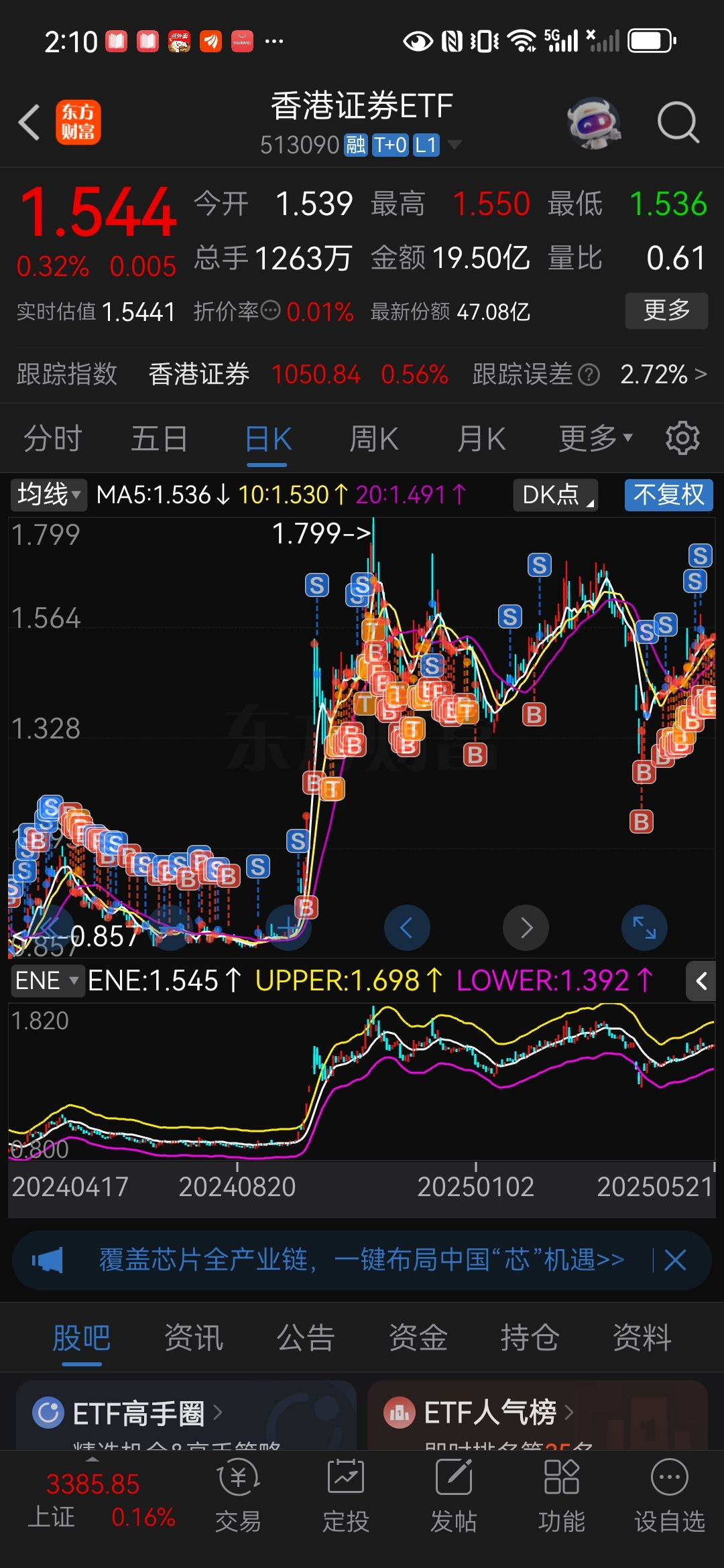Tap the search magnifier icon
The image size is (724, 1568).
[x=678, y=123]
